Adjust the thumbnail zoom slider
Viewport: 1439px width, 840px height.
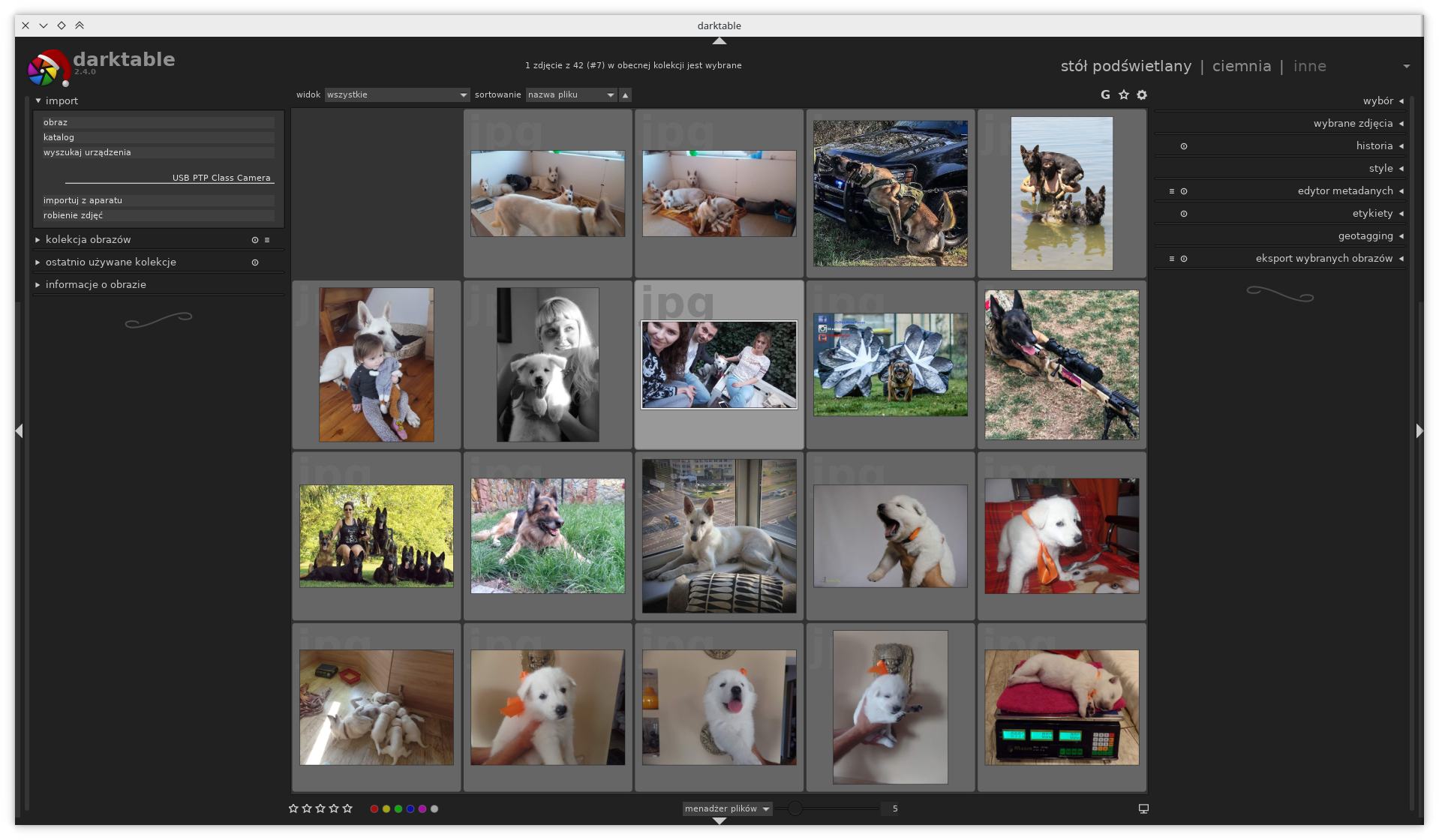795,808
